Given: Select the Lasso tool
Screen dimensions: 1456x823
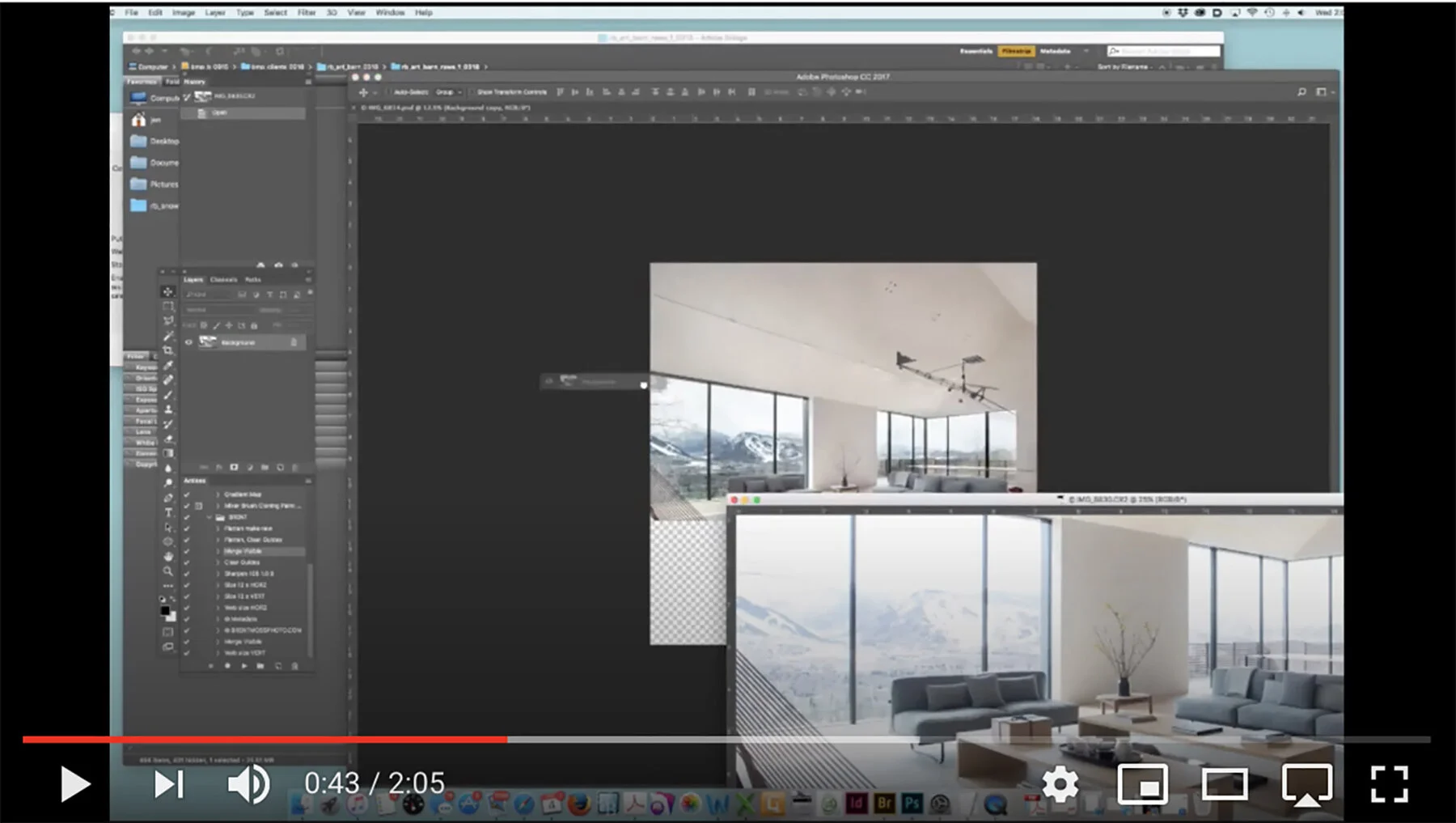Looking at the screenshot, I should click(168, 321).
